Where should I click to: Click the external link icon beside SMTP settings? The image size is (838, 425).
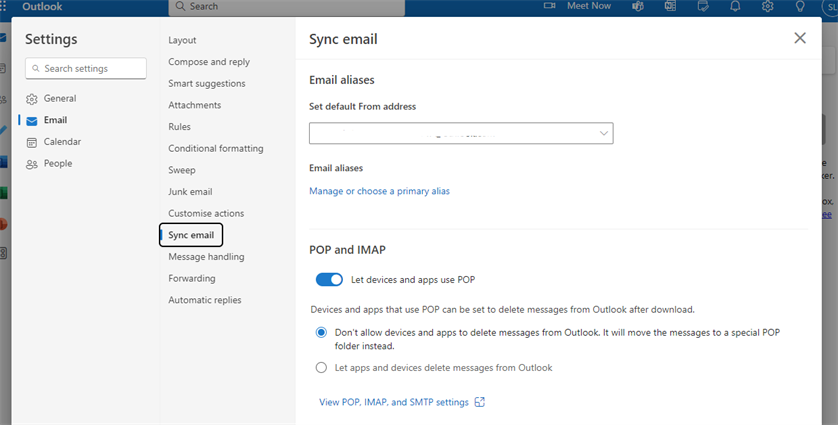click(480, 402)
